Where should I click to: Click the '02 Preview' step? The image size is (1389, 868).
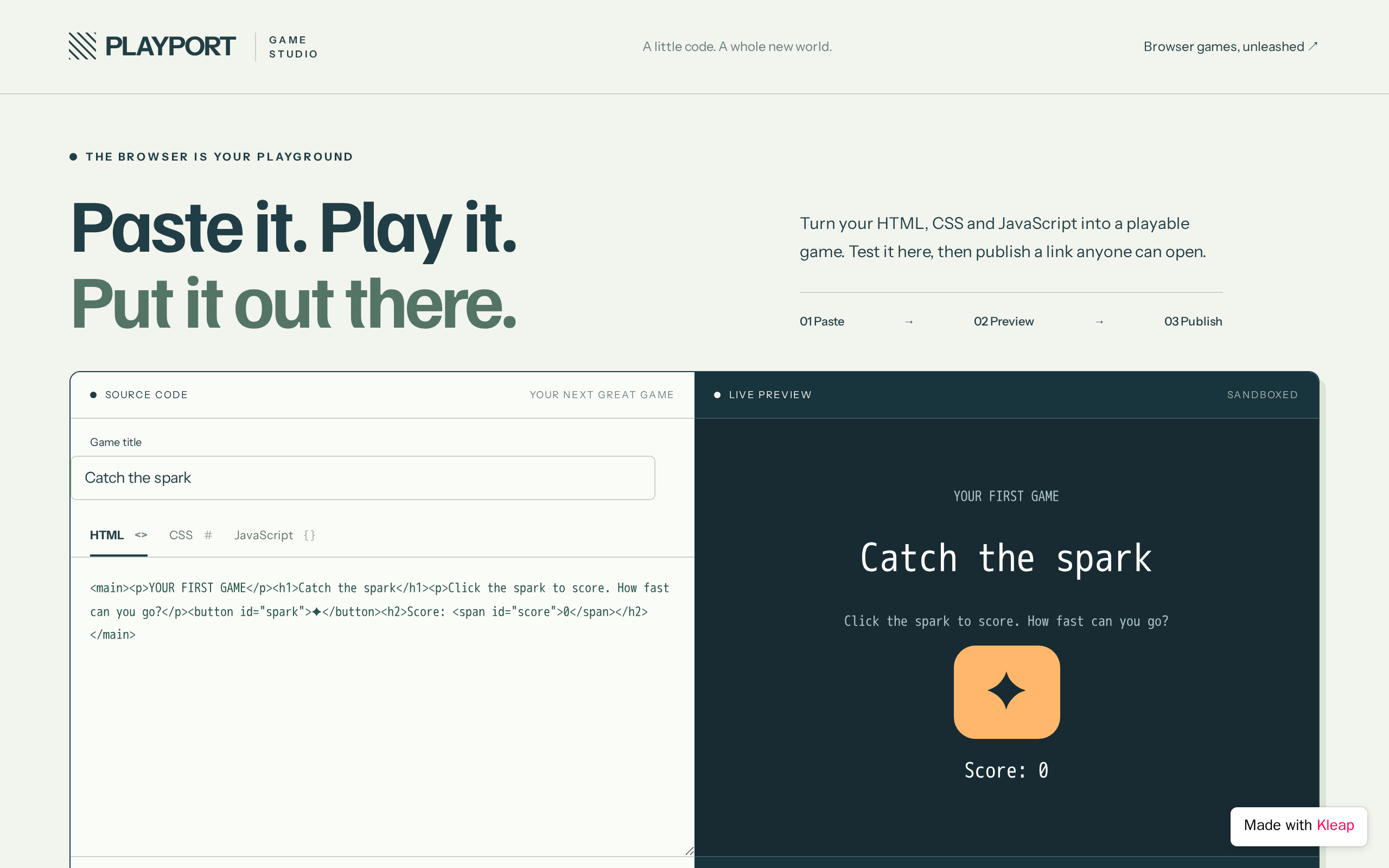(x=1003, y=322)
